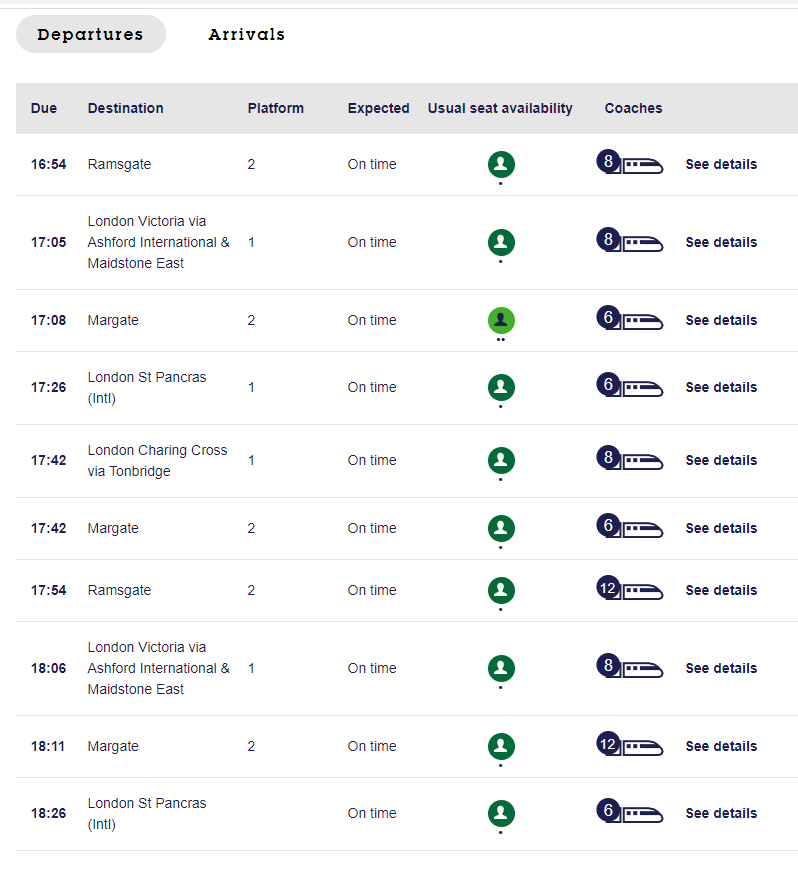This screenshot has height=872, width=798.
Task: Click 8-coach icon for 17:42 Charing Cross
Action: click(x=630, y=460)
